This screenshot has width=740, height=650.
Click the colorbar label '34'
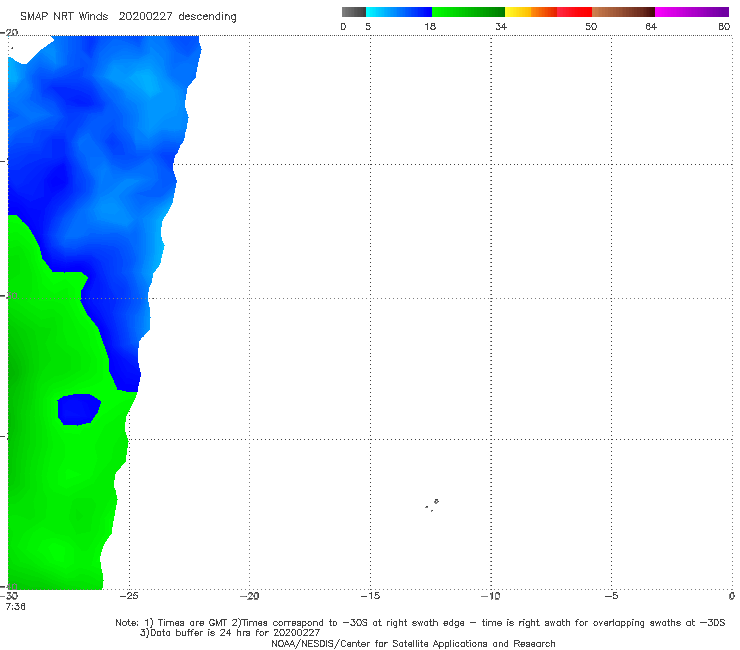pos(501,26)
